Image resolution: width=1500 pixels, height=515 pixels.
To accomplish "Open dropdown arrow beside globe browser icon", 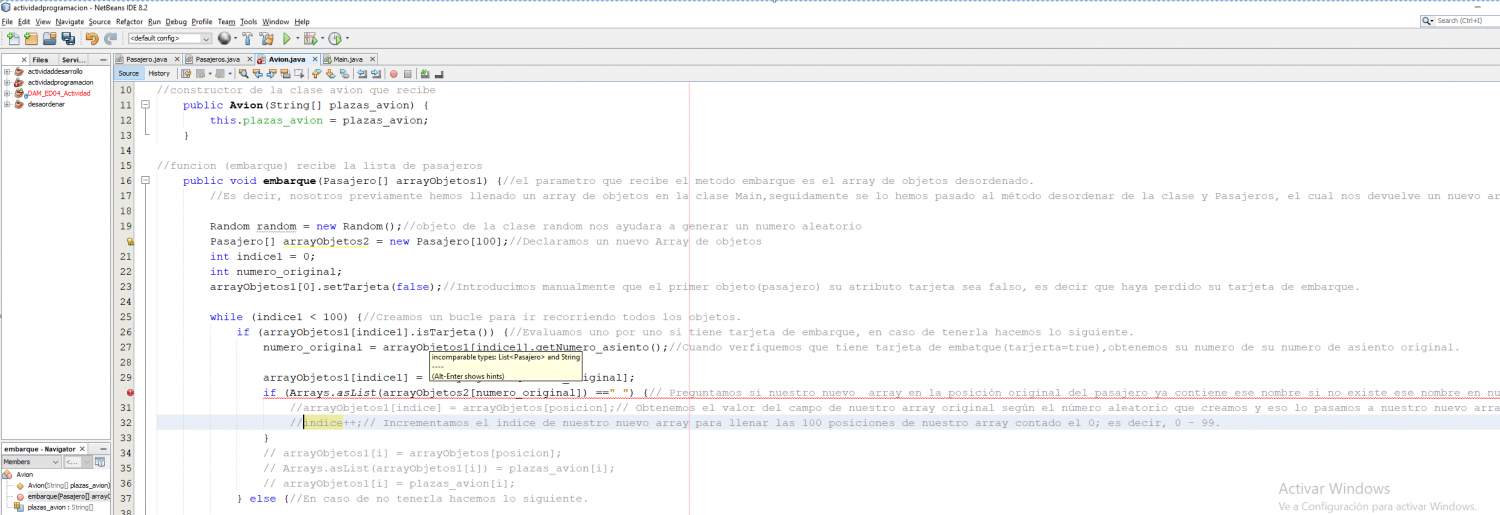I will [x=235, y=38].
